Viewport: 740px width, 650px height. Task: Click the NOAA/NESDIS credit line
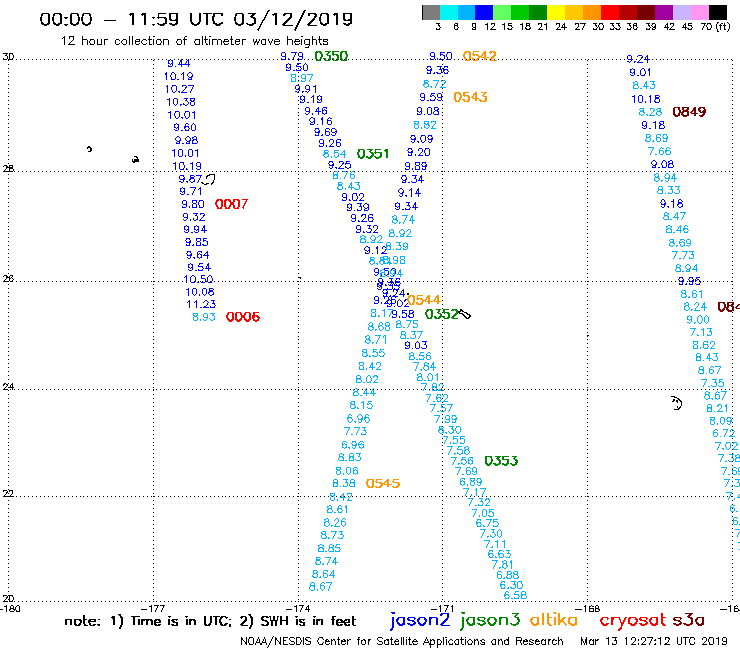(402, 642)
